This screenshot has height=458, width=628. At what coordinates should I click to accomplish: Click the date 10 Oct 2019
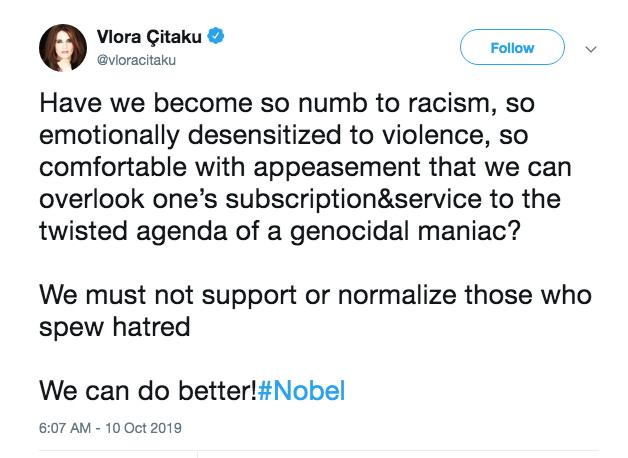[144, 427]
